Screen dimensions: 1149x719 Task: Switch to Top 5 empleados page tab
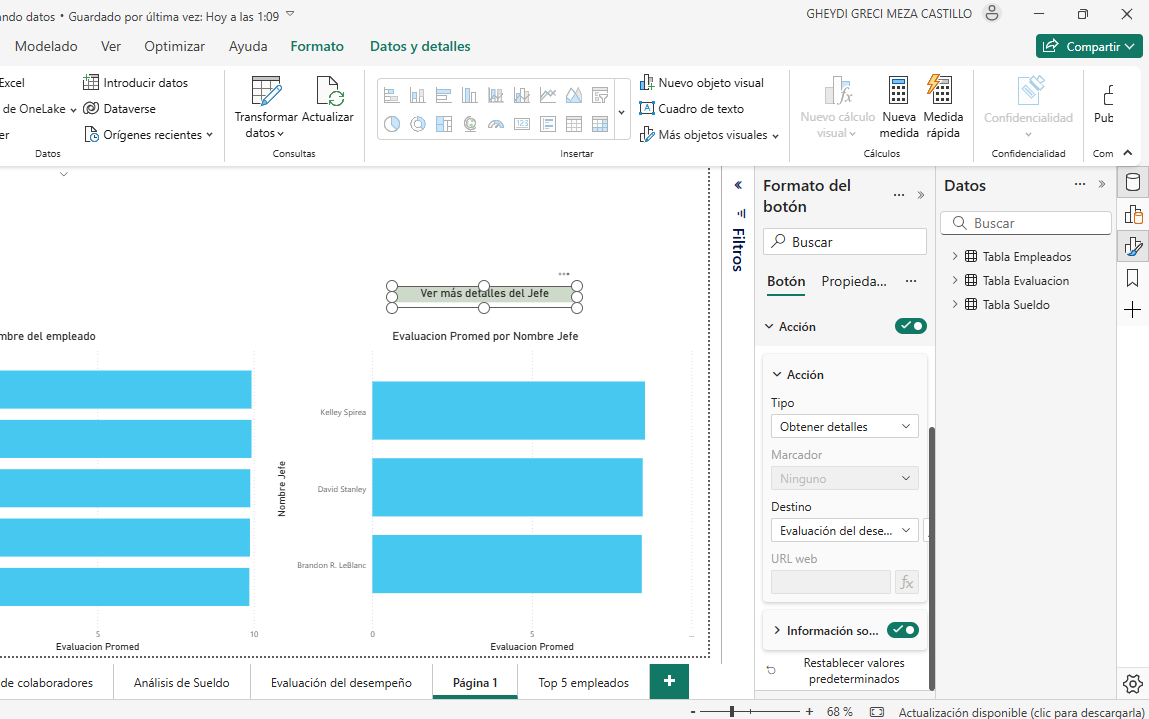pyautogui.click(x=583, y=683)
